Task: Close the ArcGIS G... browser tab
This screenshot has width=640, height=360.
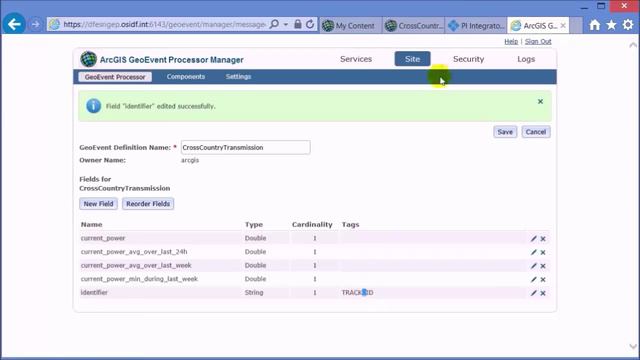Action: (x=563, y=25)
